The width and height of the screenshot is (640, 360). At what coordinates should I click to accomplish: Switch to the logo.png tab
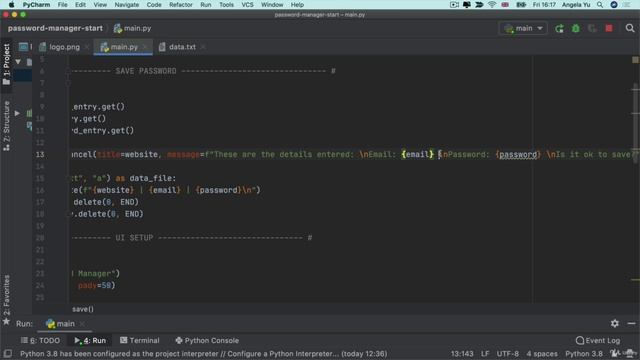(x=64, y=47)
